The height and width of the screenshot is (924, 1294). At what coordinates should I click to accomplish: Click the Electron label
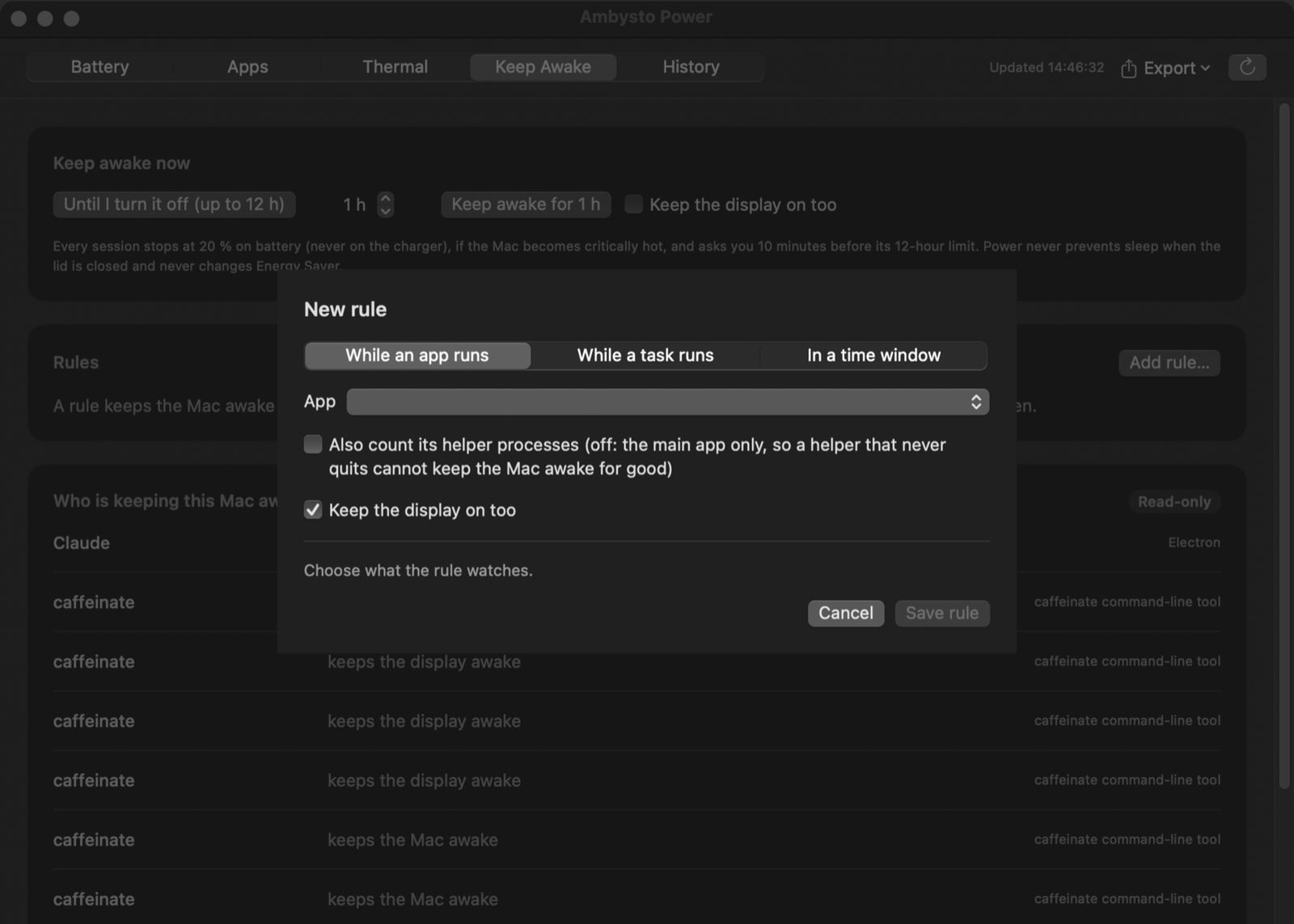point(1194,542)
